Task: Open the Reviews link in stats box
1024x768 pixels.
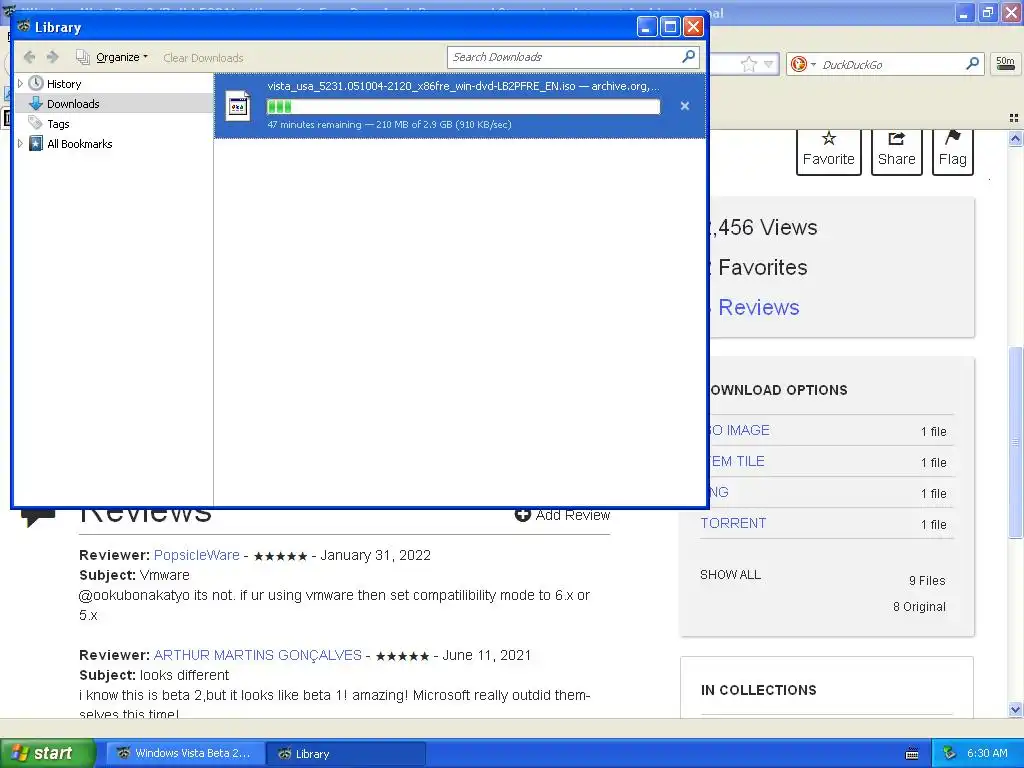Action: [x=758, y=307]
